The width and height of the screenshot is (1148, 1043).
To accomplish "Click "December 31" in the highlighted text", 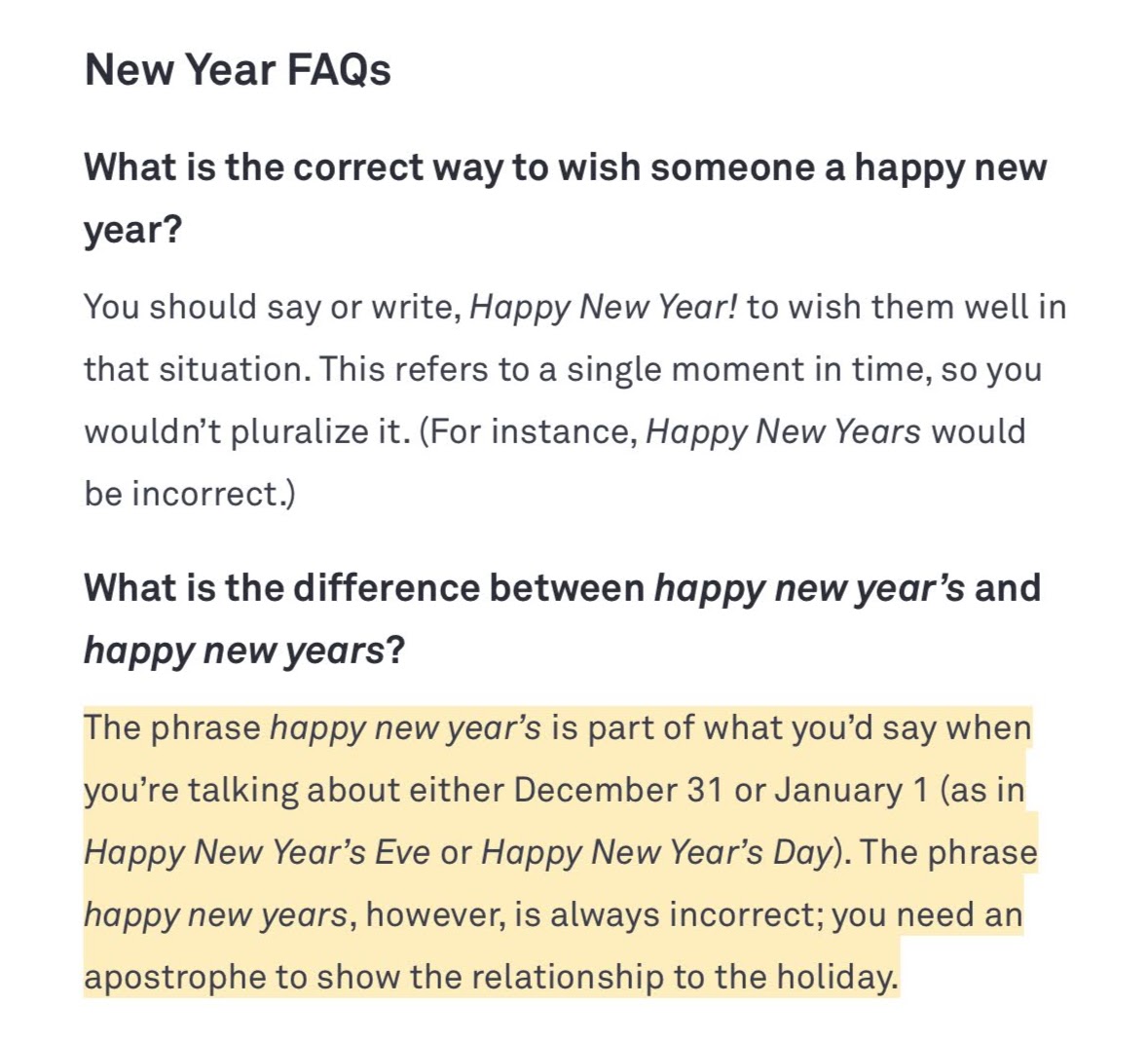I will point(618,790).
